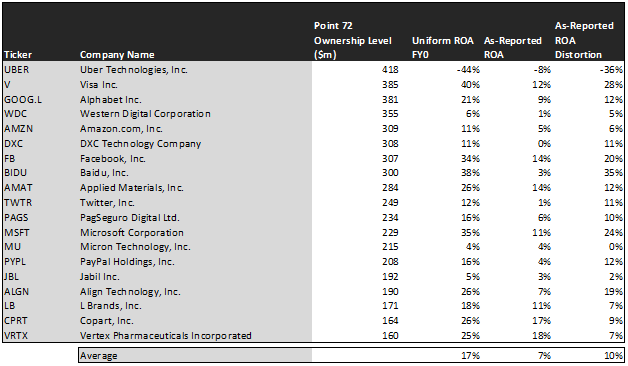The height and width of the screenshot is (366, 628).
Task: Select Microsoft Corporation company name
Action: (131, 233)
